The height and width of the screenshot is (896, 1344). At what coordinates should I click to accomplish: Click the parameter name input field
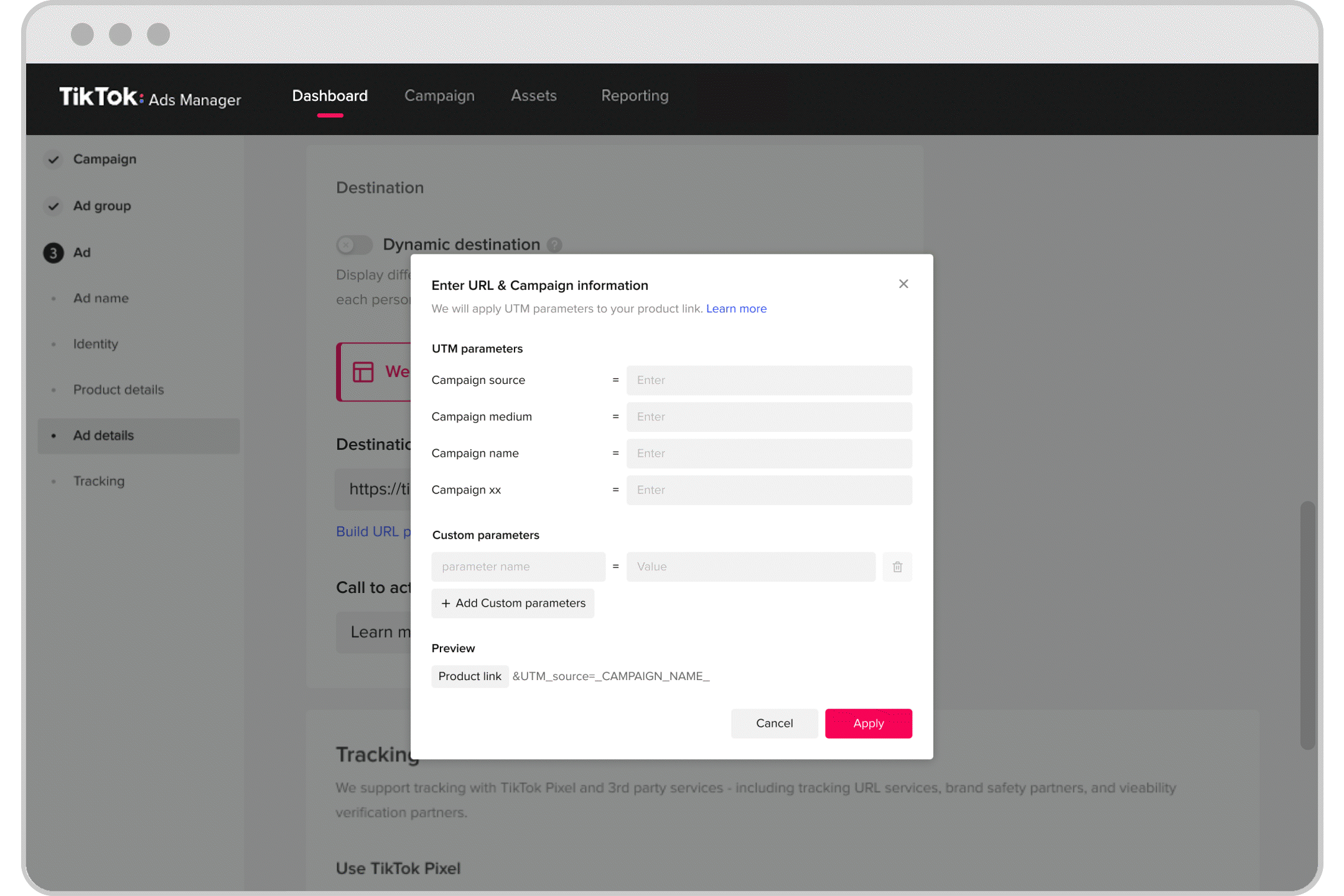point(518,566)
